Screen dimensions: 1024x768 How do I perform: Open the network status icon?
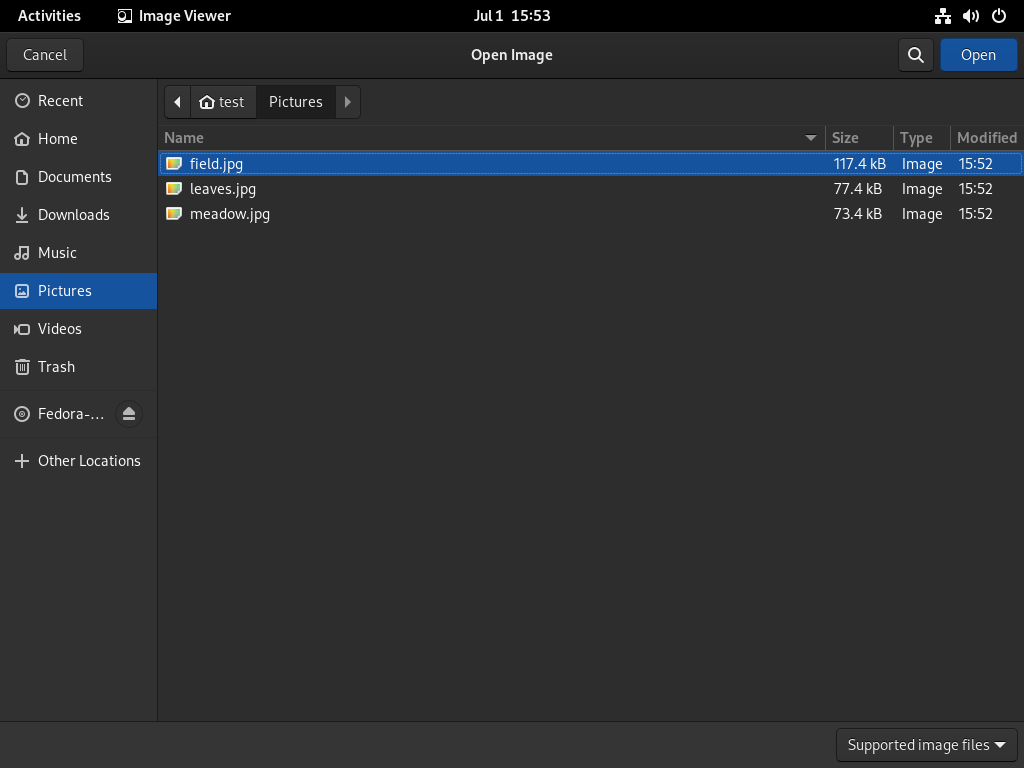[x=942, y=16]
